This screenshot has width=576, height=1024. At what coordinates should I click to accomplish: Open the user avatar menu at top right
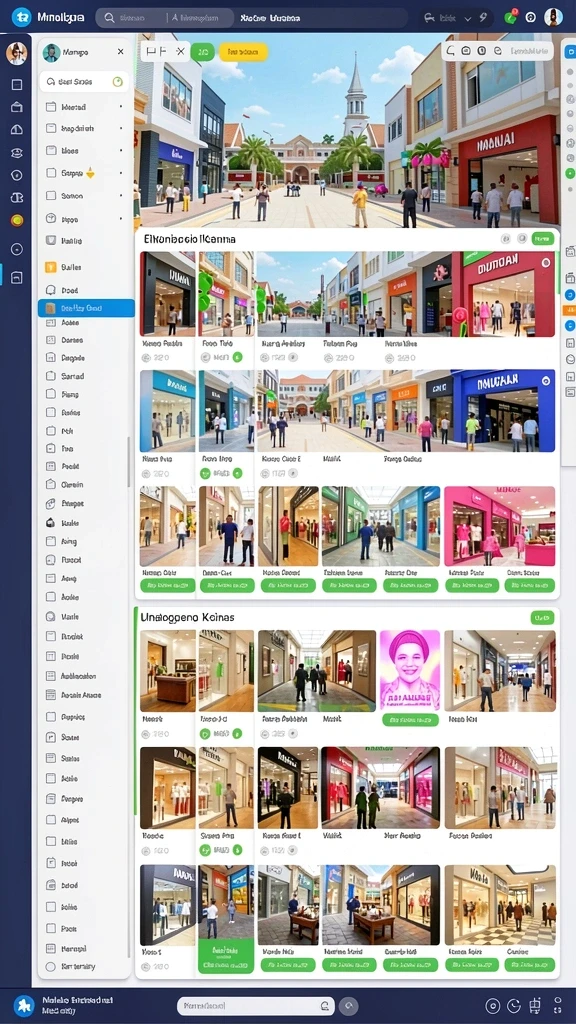[x=553, y=17]
